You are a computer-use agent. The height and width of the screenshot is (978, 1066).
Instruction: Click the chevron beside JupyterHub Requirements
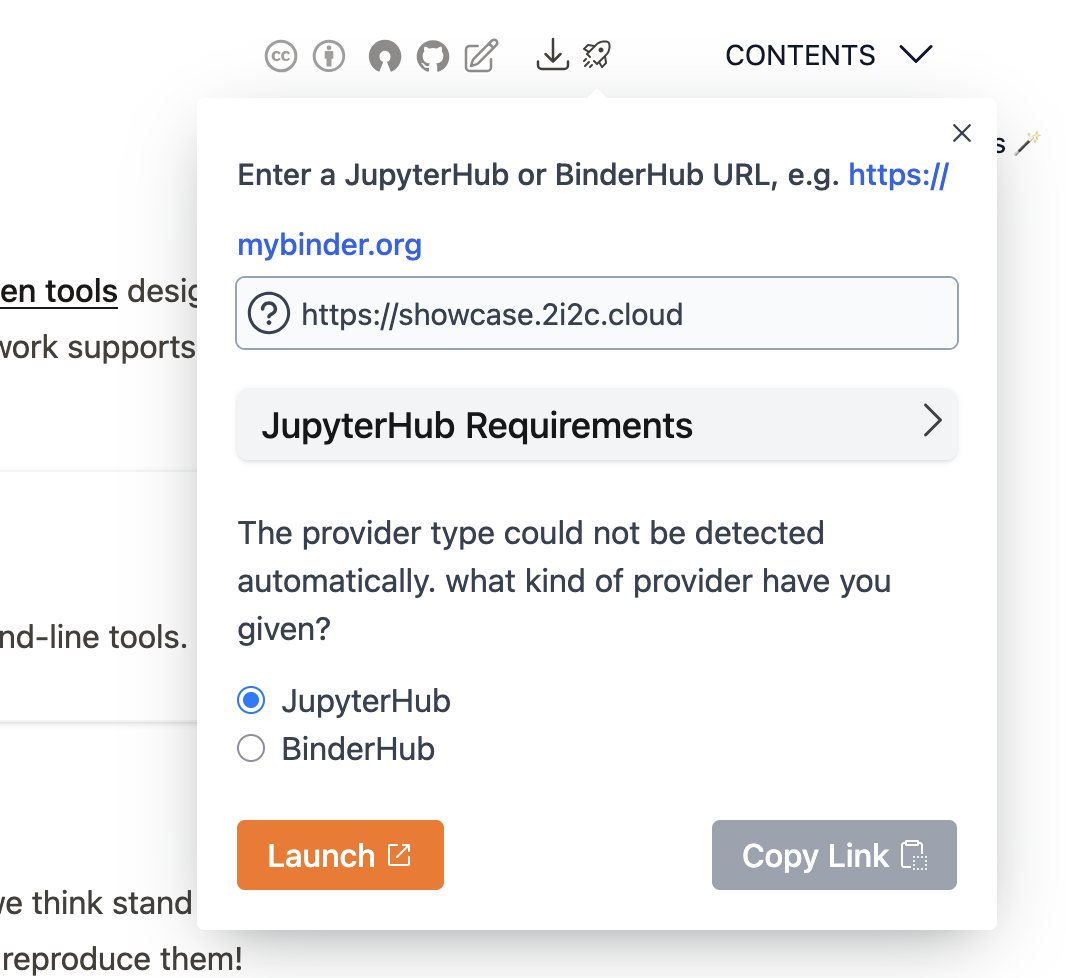(x=932, y=422)
